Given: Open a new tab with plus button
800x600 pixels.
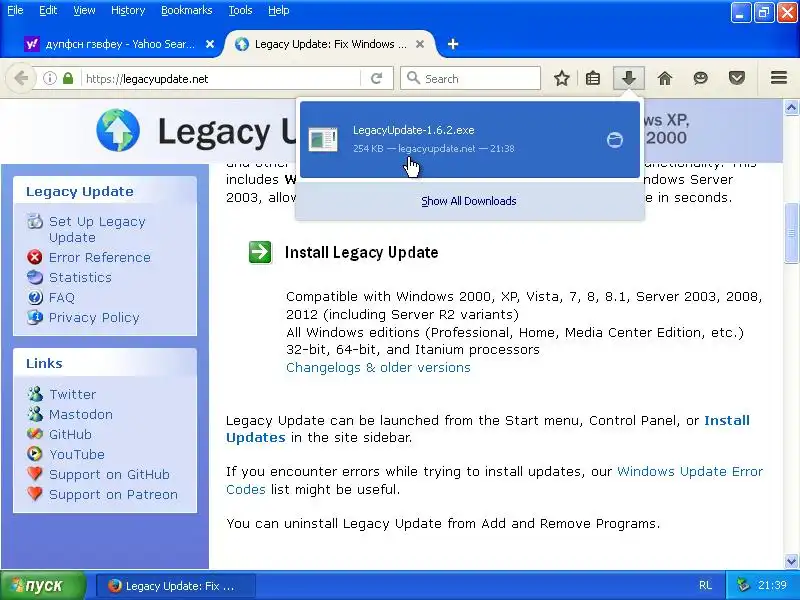Looking at the screenshot, I should point(453,44).
